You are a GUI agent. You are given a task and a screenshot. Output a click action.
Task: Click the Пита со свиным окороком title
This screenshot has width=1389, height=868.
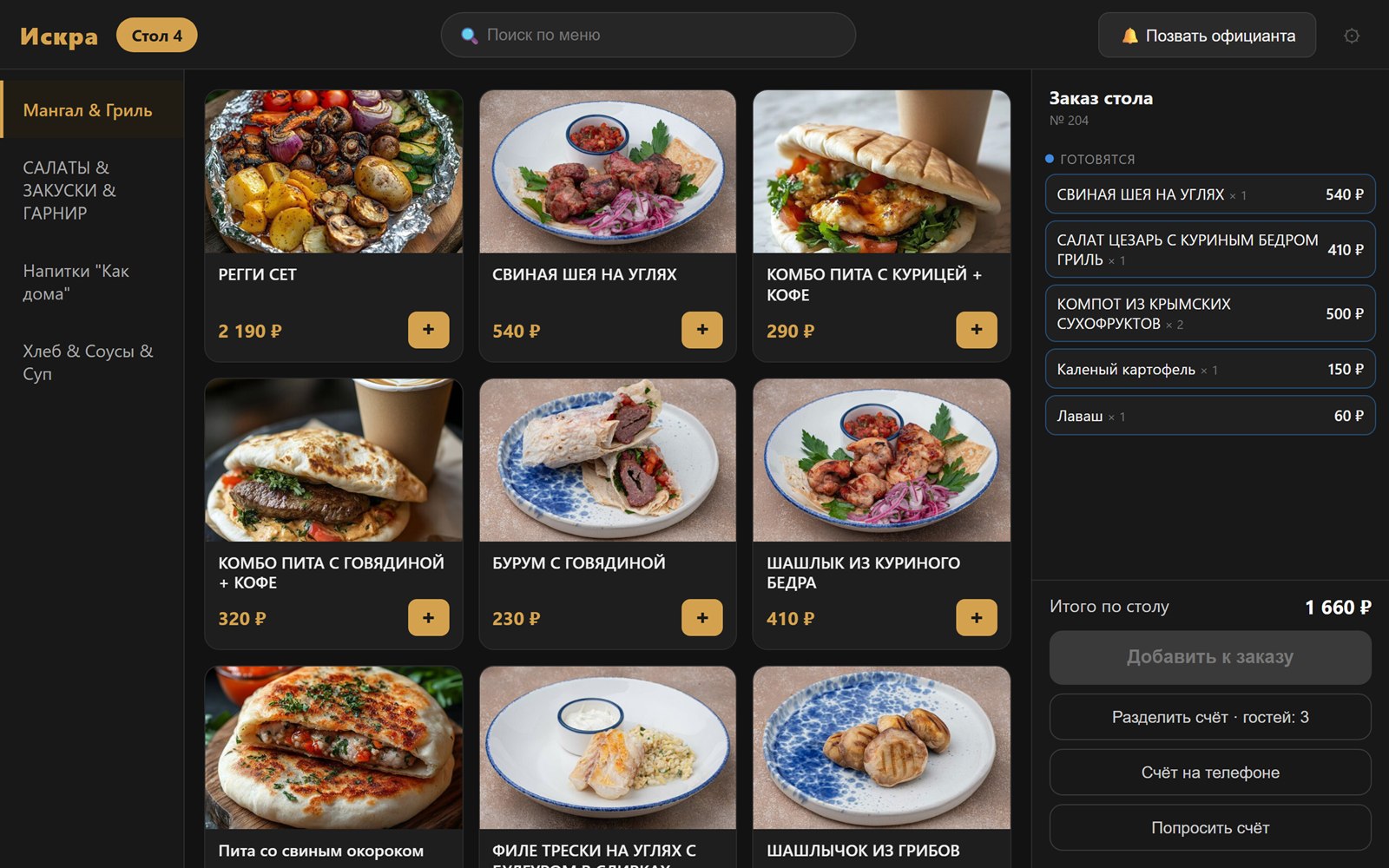point(321,852)
